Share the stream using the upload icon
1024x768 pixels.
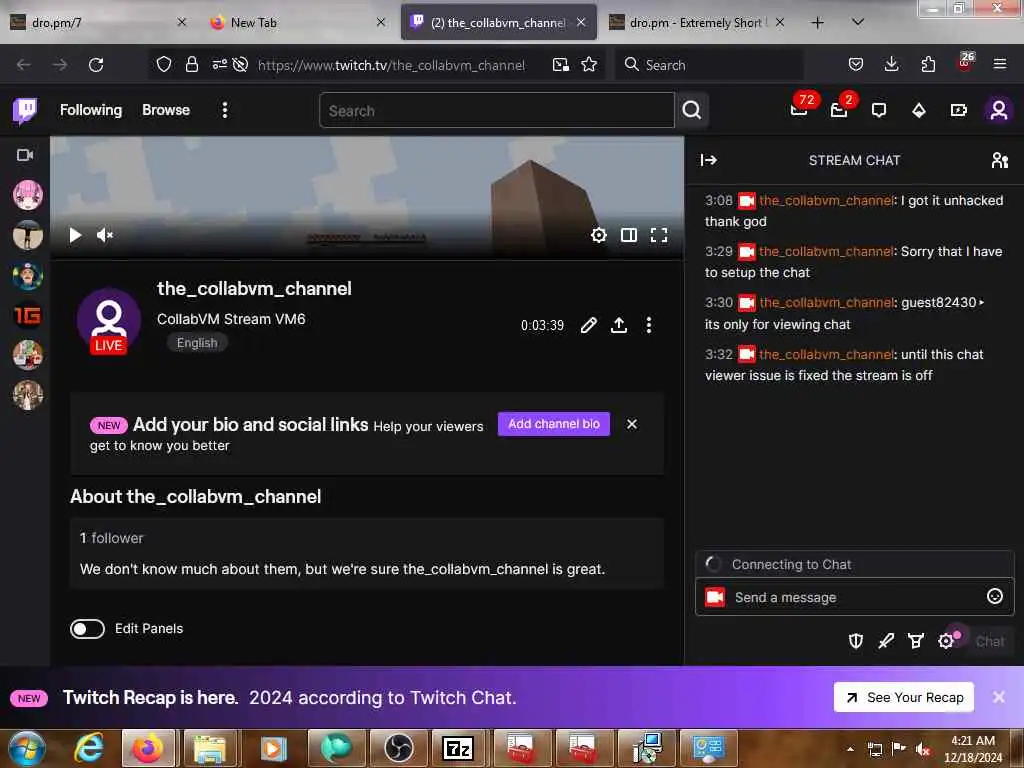619,325
